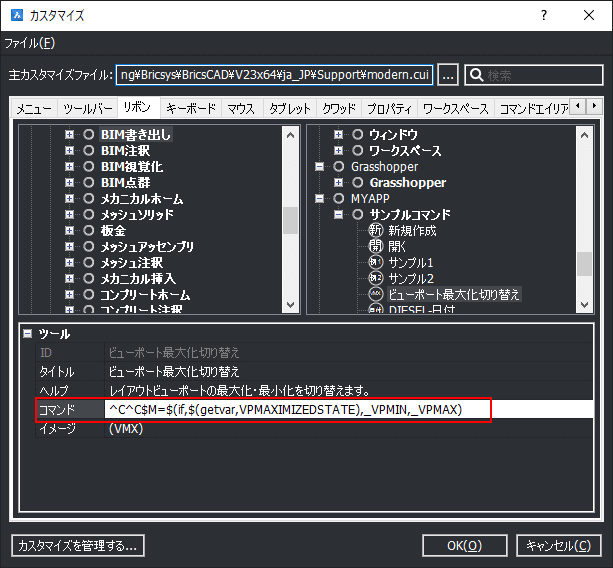The height and width of the screenshot is (568, 613).
Task: Click the help question mark in title bar
Action: [x=544, y=15]
